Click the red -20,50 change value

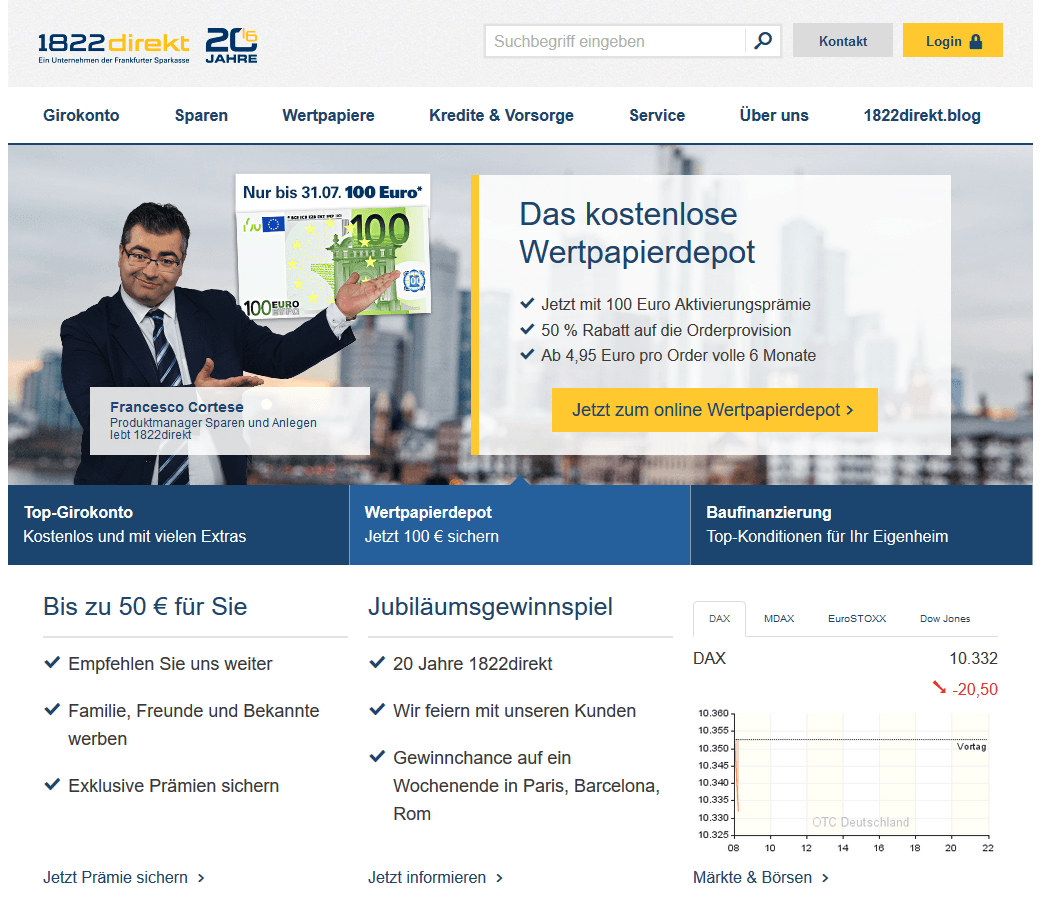[975, 690]
